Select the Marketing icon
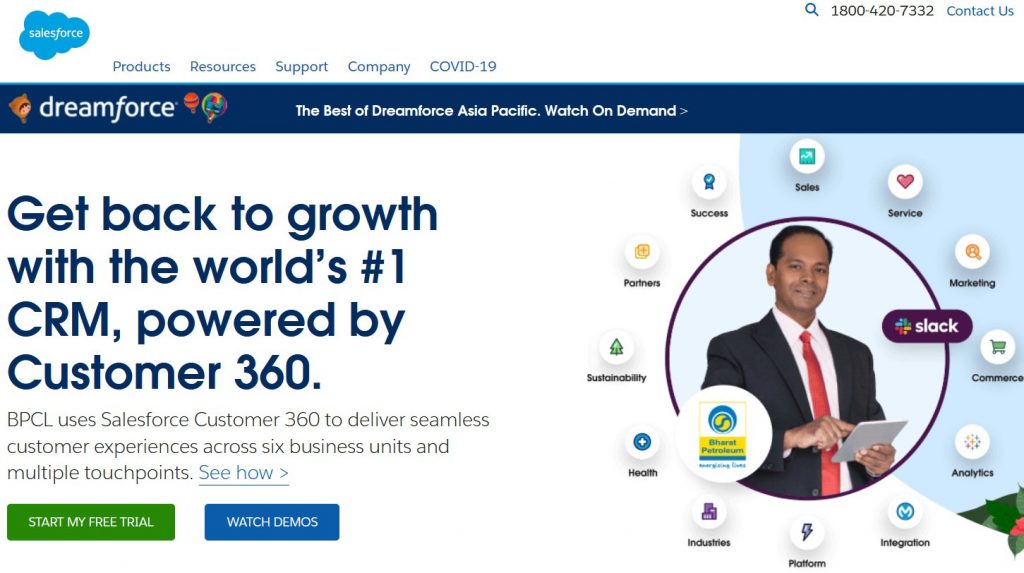This screenshot has height=573, width=1024. tap(972, 252)
